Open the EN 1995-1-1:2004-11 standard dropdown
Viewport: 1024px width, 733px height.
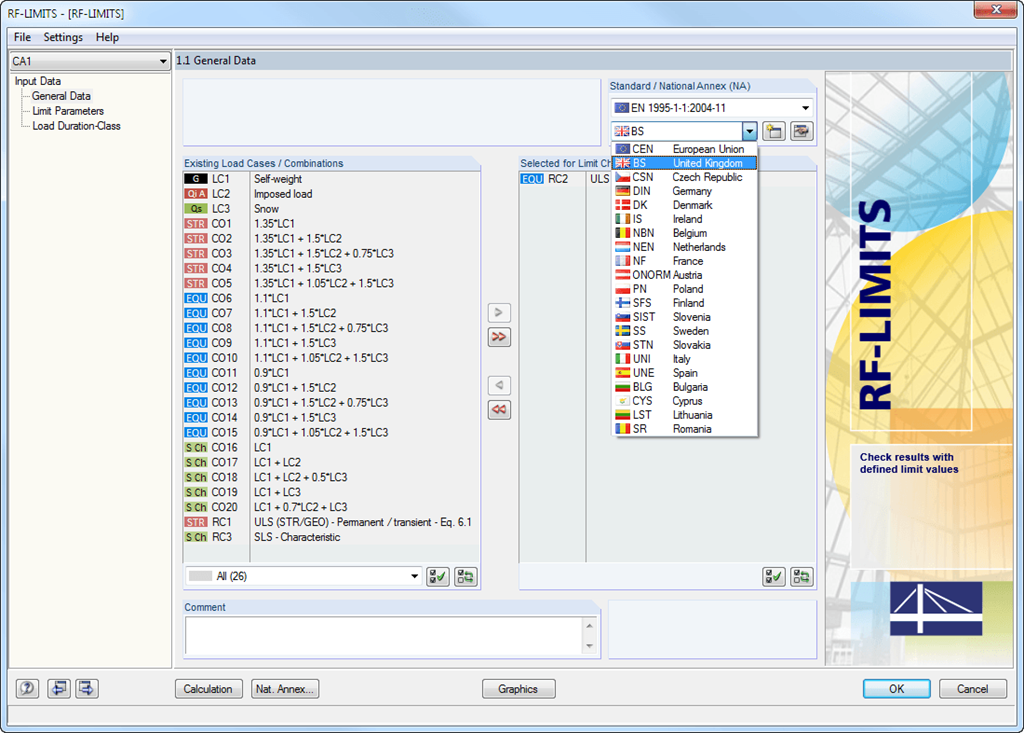(712, 108)
